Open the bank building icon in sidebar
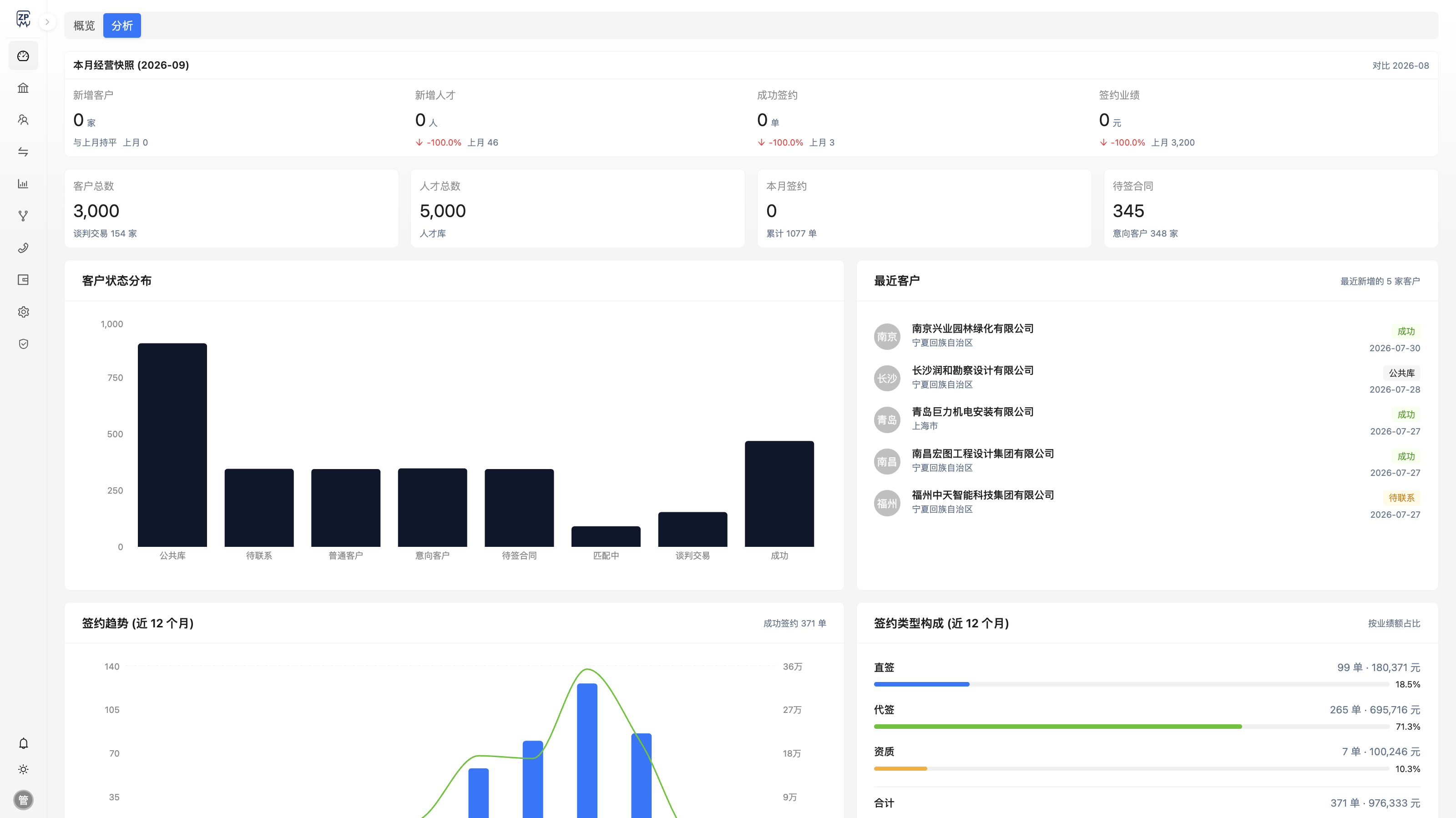Viewport: 1456px width, 818px height. 23,88
